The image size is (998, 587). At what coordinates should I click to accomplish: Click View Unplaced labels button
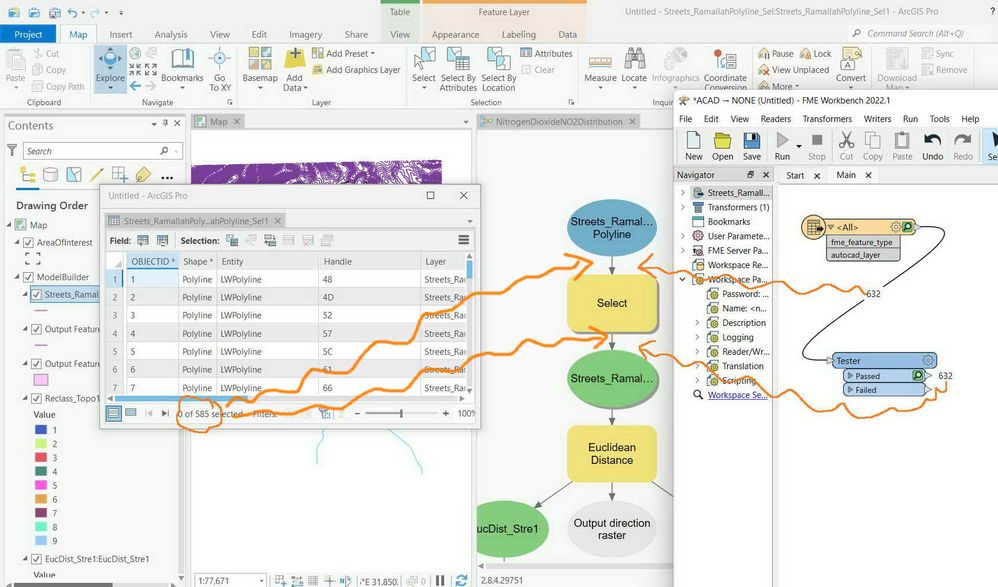(794, 70)
